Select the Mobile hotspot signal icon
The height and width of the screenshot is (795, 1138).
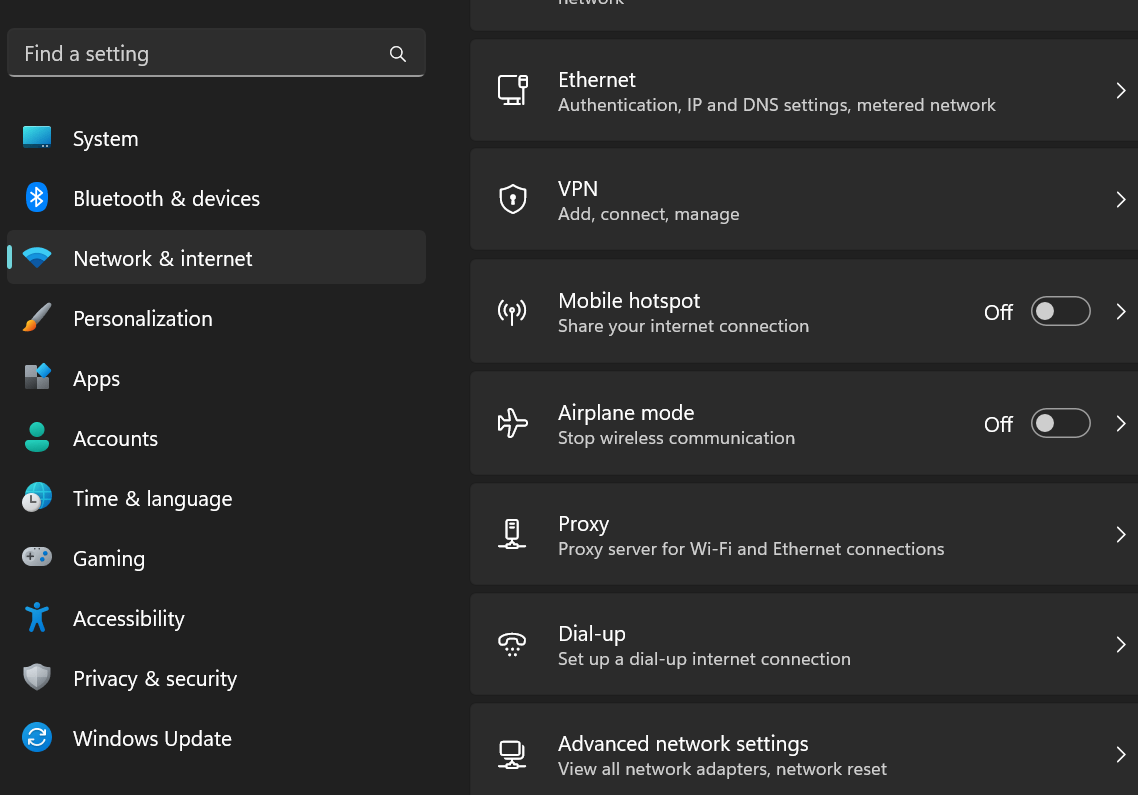513,311
